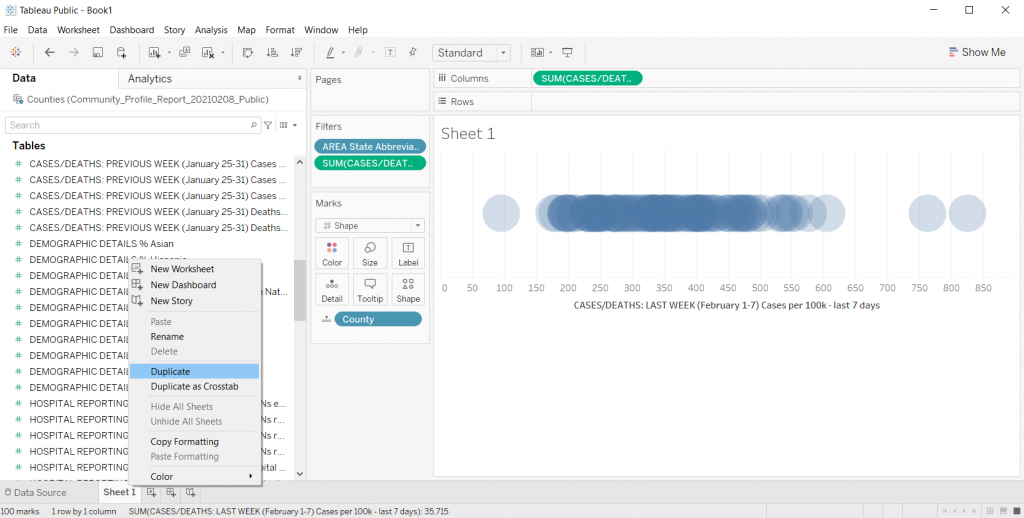Click the Duplicate sheet toolbar icon
The image size is (1024, 518).
click(x=185, y=52)
